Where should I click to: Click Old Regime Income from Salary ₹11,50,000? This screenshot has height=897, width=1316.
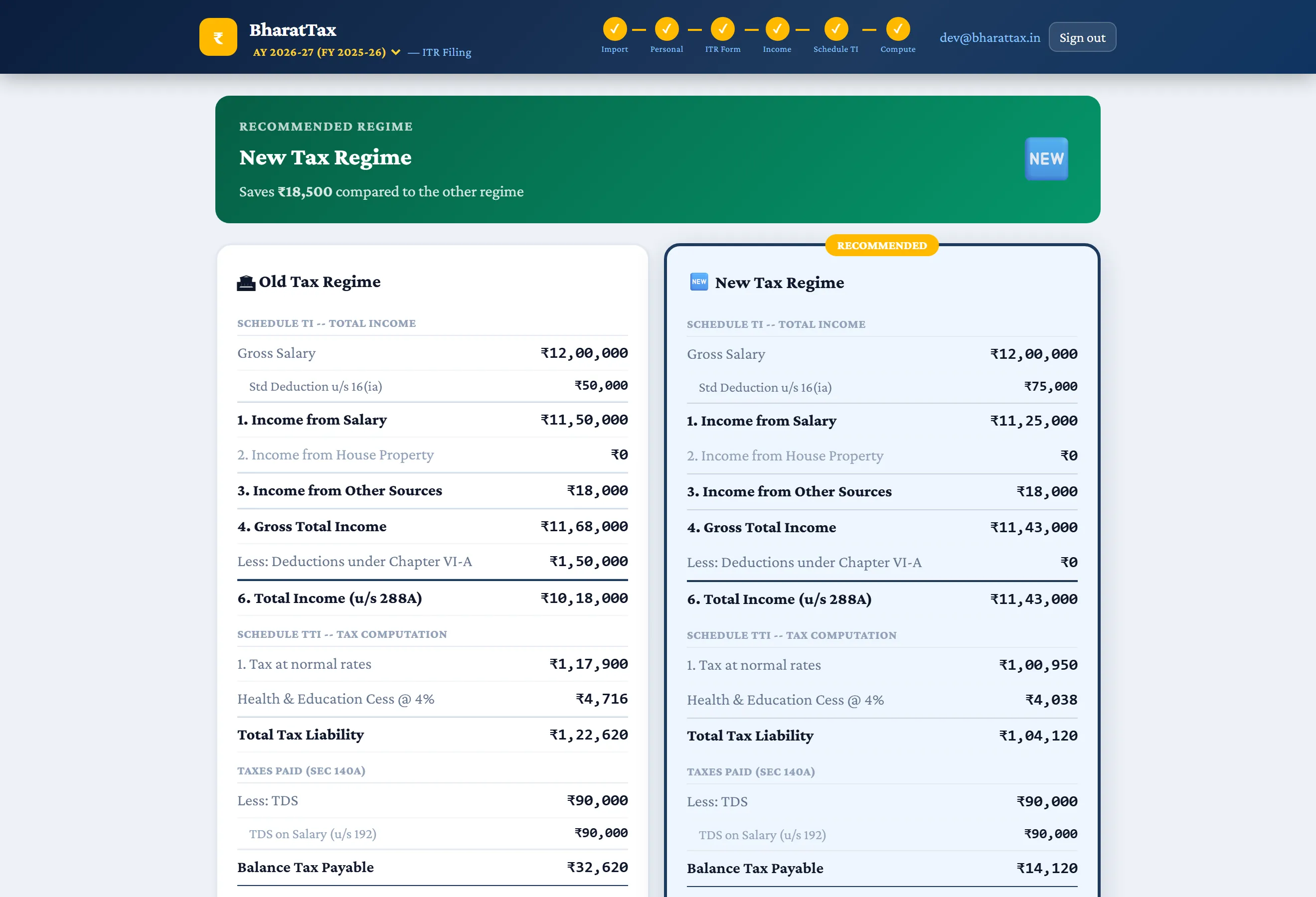(584, 420)
